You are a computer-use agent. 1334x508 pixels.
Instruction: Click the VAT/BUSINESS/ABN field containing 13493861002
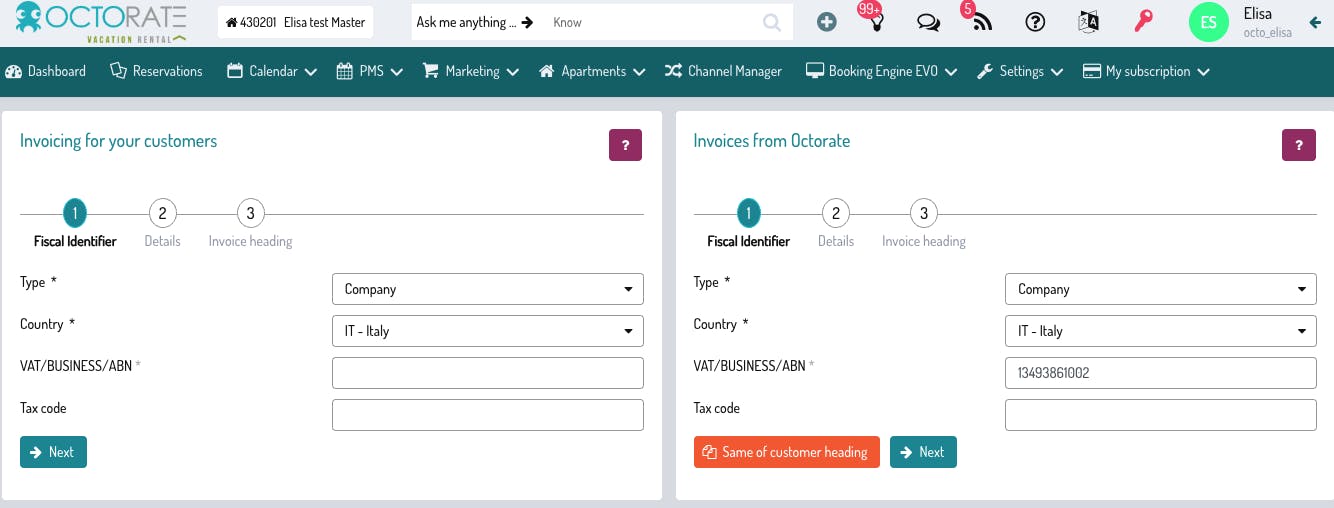pyautogui.click(x=1160, y=373)
